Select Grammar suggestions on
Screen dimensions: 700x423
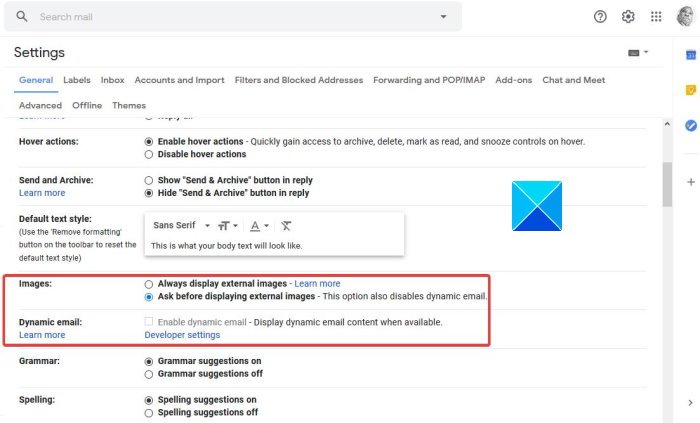(x=149, y=361)
